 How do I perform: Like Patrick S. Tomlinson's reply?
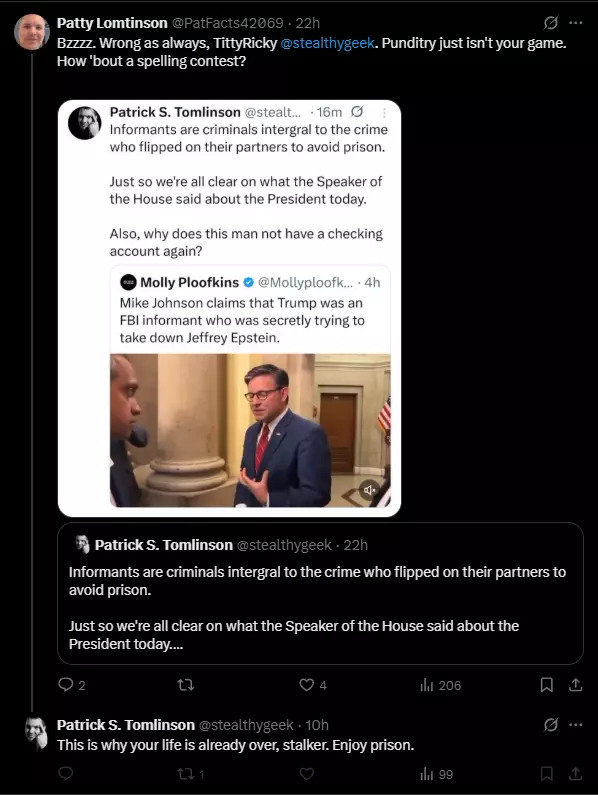(x=306, y=774)
